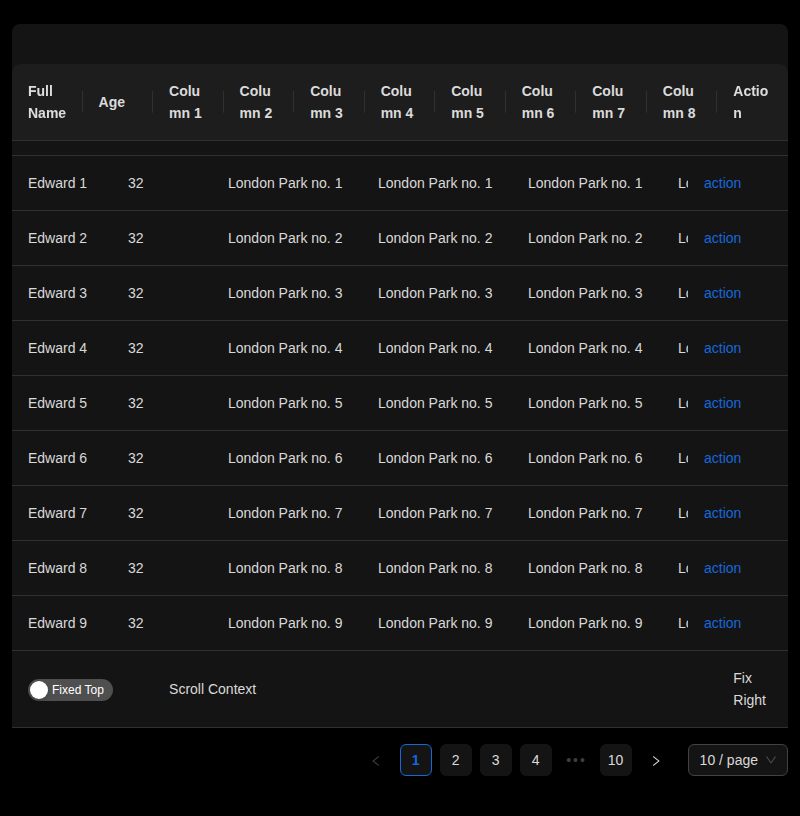Viewport: 800px width, 816px height.
Task: Jump ahead via pagination ellipsis
Action: click(x=576, y=760)
